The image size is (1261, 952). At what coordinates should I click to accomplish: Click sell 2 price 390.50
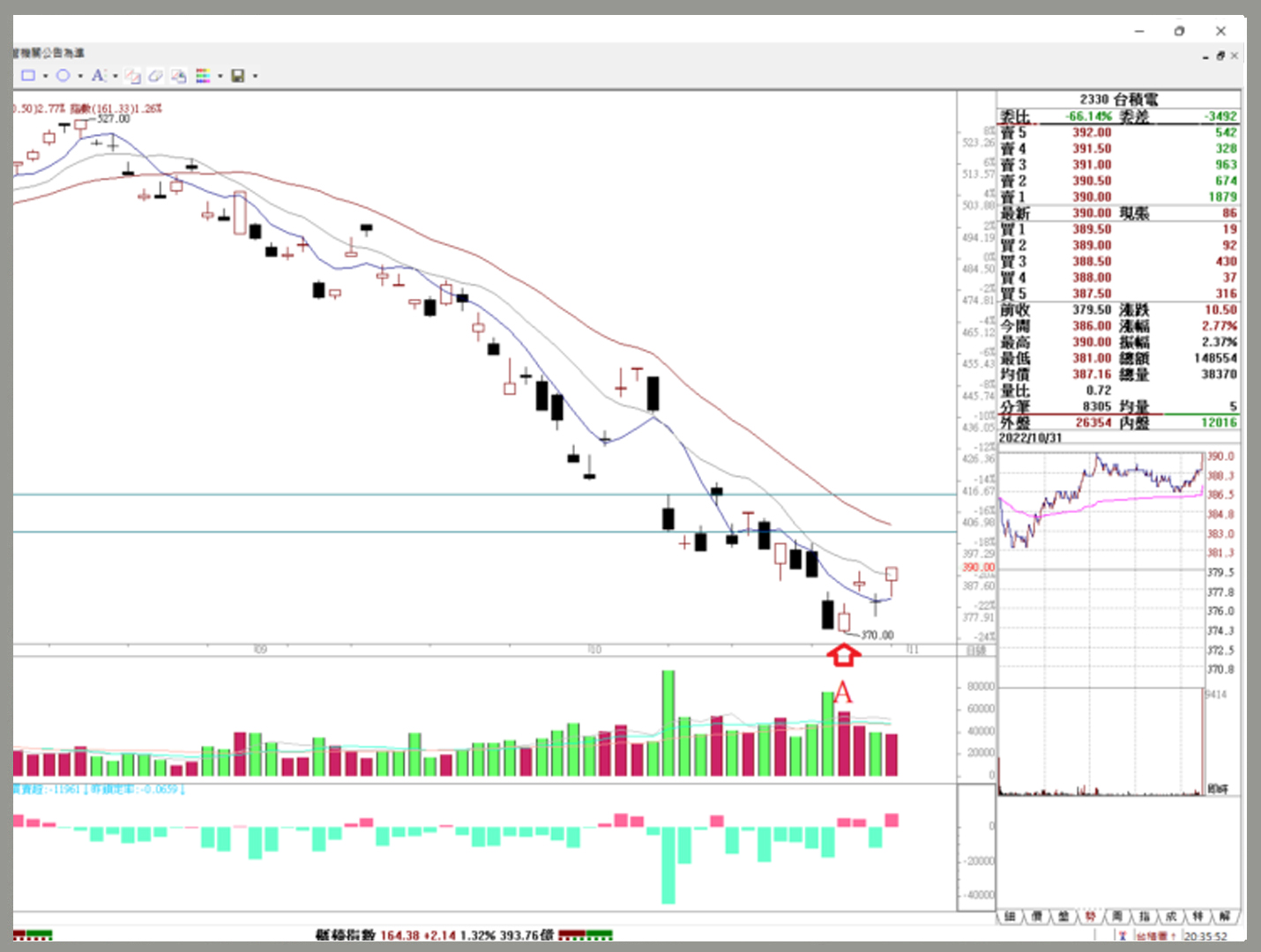tap(1092, 180)
